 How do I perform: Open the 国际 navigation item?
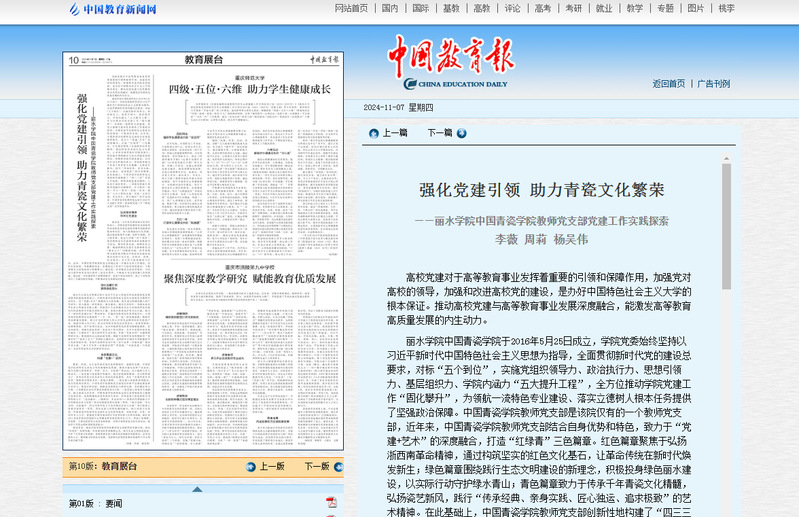click(420, 8)
